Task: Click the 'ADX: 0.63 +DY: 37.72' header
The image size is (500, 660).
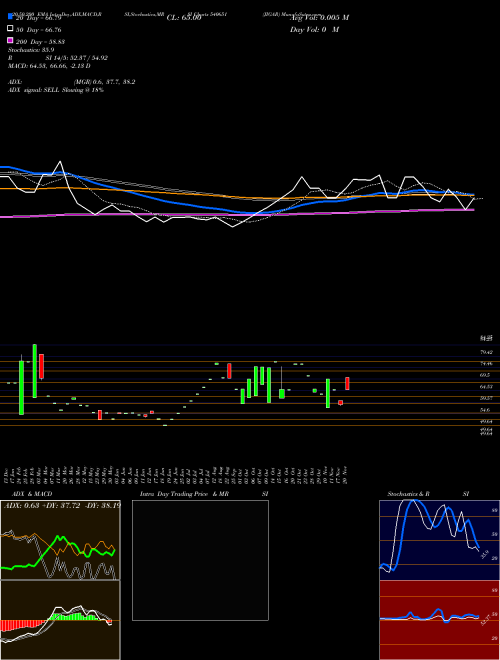Action: pyautogui.click(x=43, y=505)
